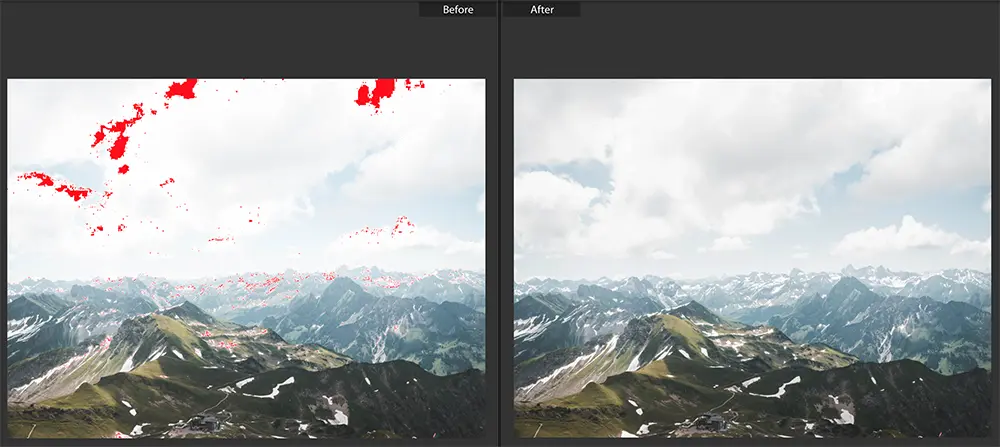Viewport: 1000px width, 447px height.
Task: Click the Before image with red clipping overlay
Action: pos(246,258)
